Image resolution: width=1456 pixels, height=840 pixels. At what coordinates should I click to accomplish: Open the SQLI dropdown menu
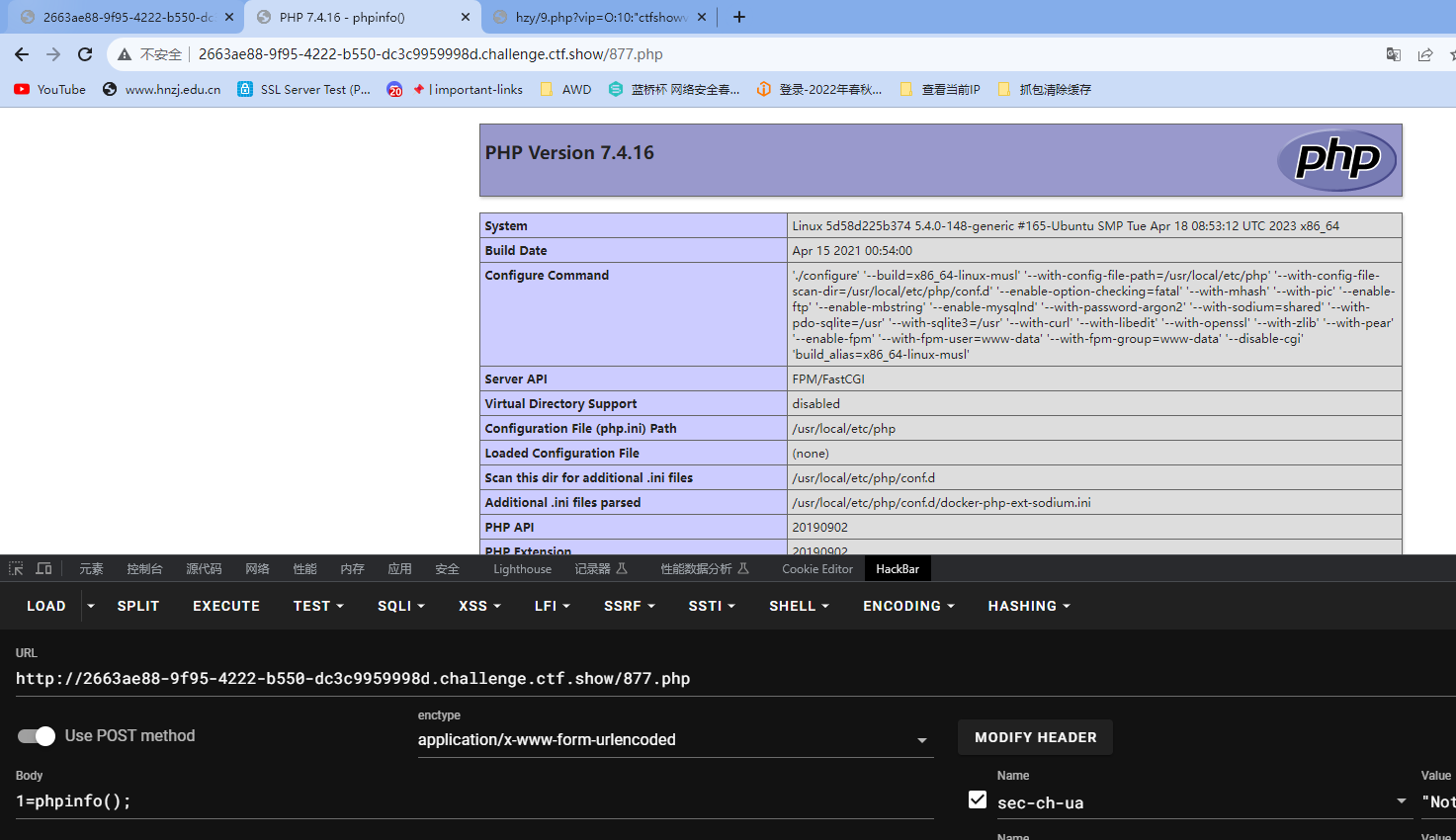(x=400, y=606)
